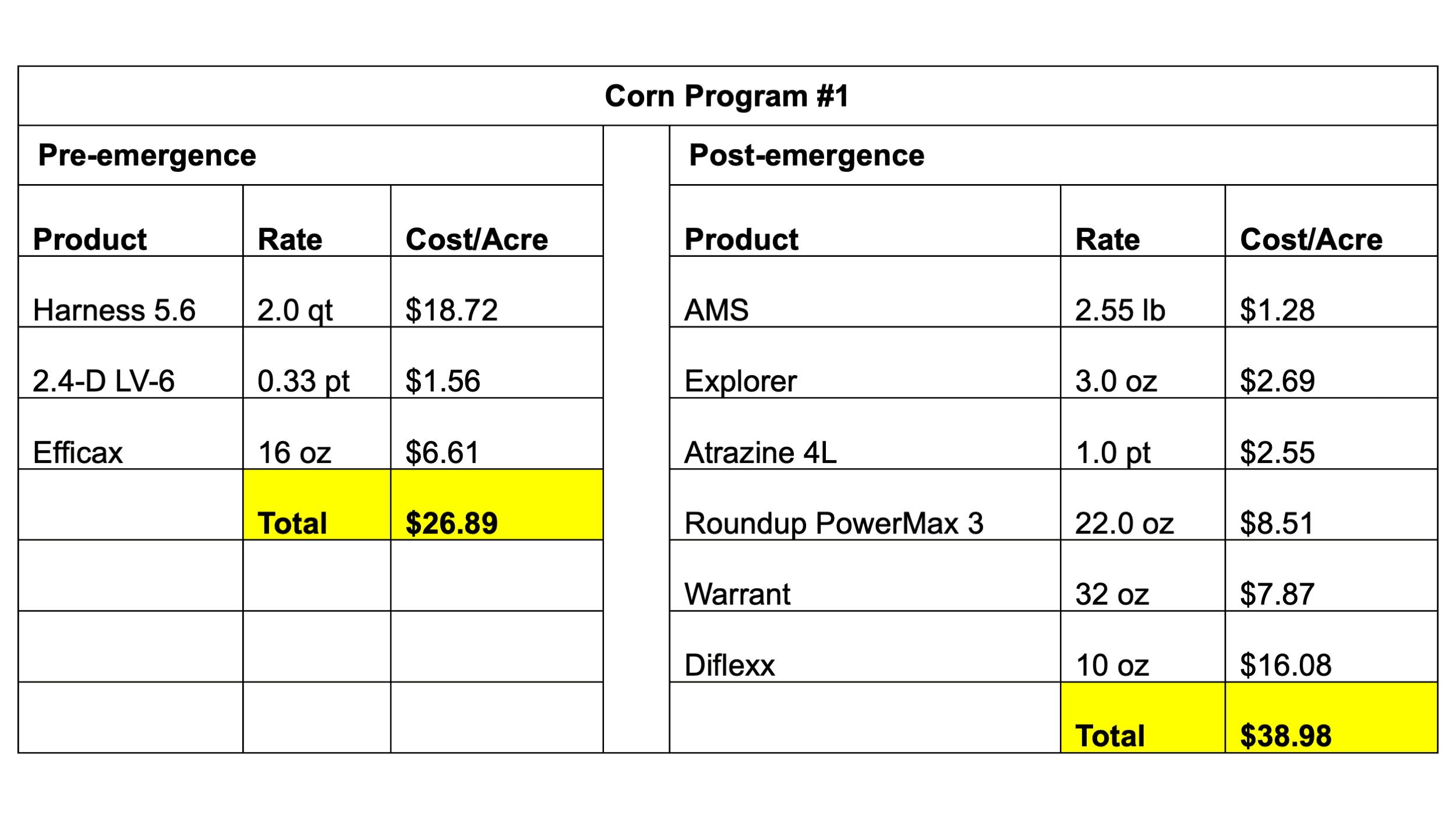Click the yellow pre-emergence Total label cell
Screen dimensions: 1456x819
317,504
